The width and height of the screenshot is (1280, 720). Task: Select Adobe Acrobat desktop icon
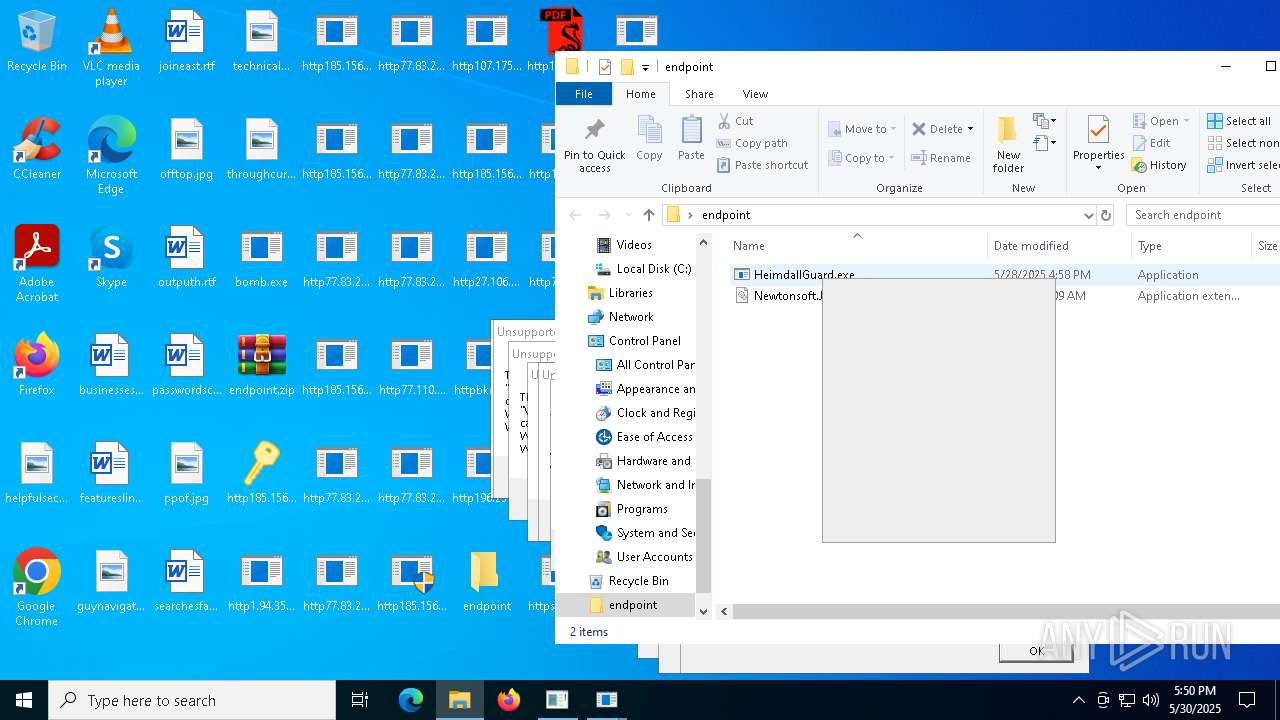point(37,264)
